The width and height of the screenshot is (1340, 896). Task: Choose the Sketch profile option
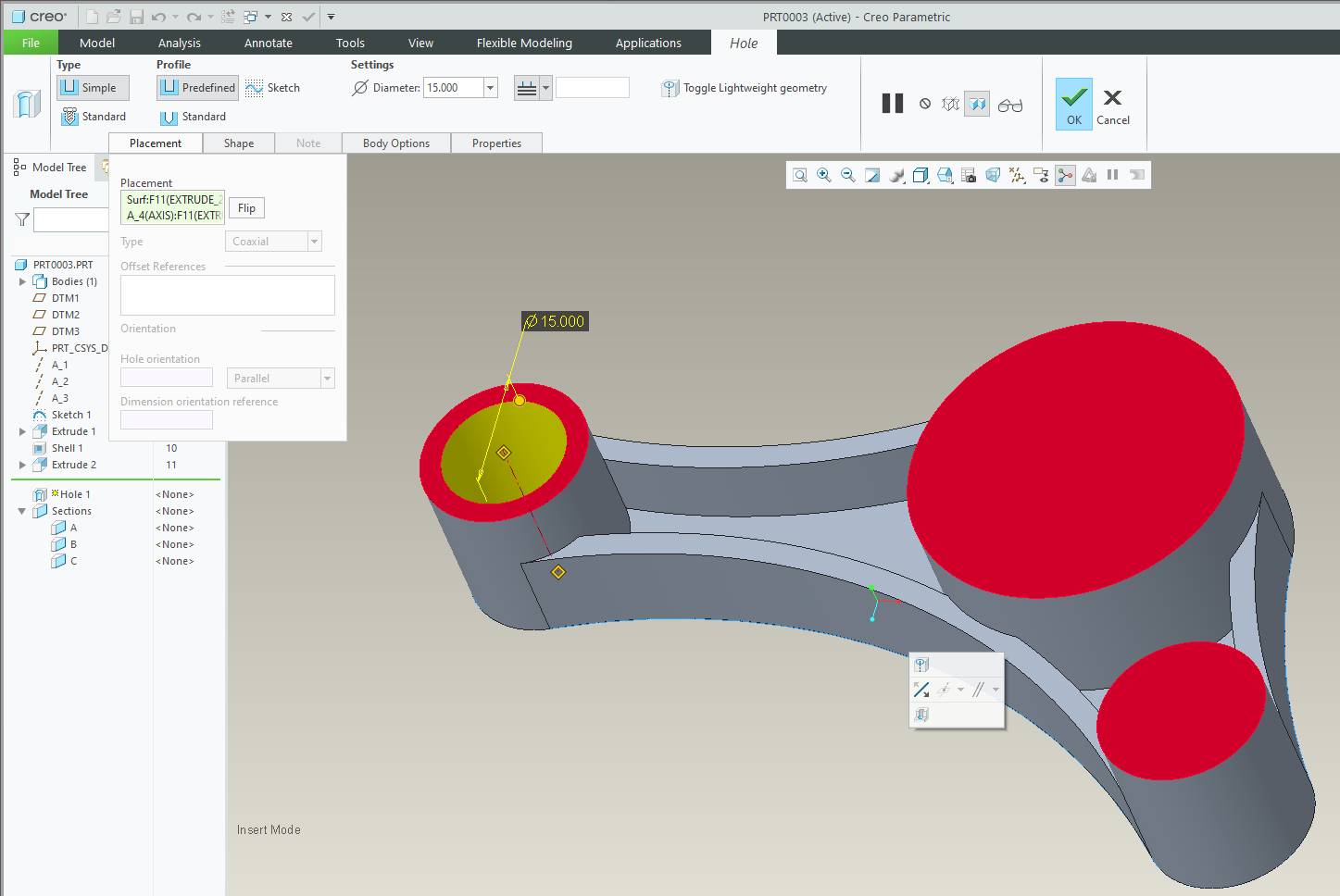(x=272, y=87)
